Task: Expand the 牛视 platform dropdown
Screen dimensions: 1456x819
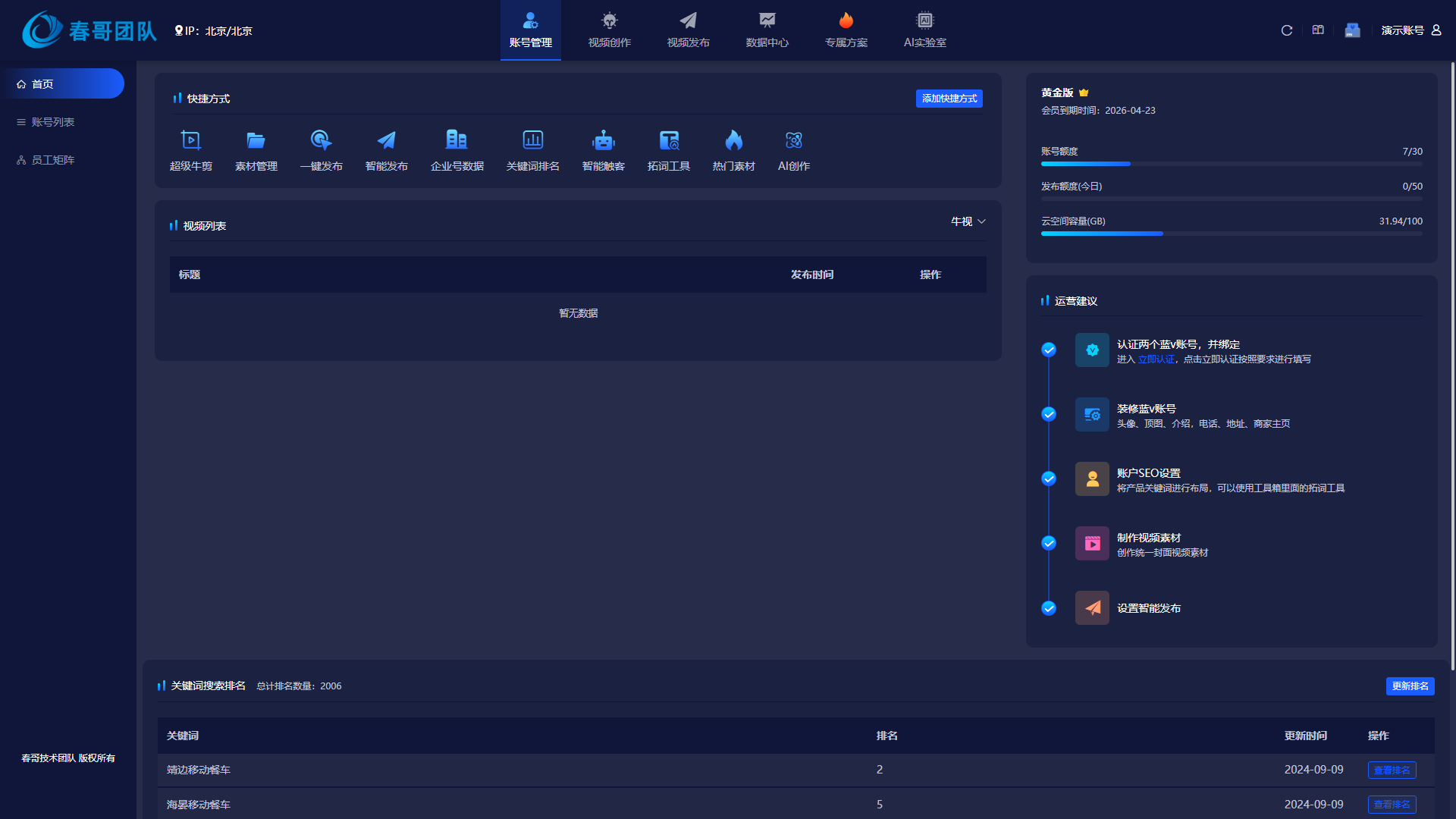Action: tap(968, 221)
